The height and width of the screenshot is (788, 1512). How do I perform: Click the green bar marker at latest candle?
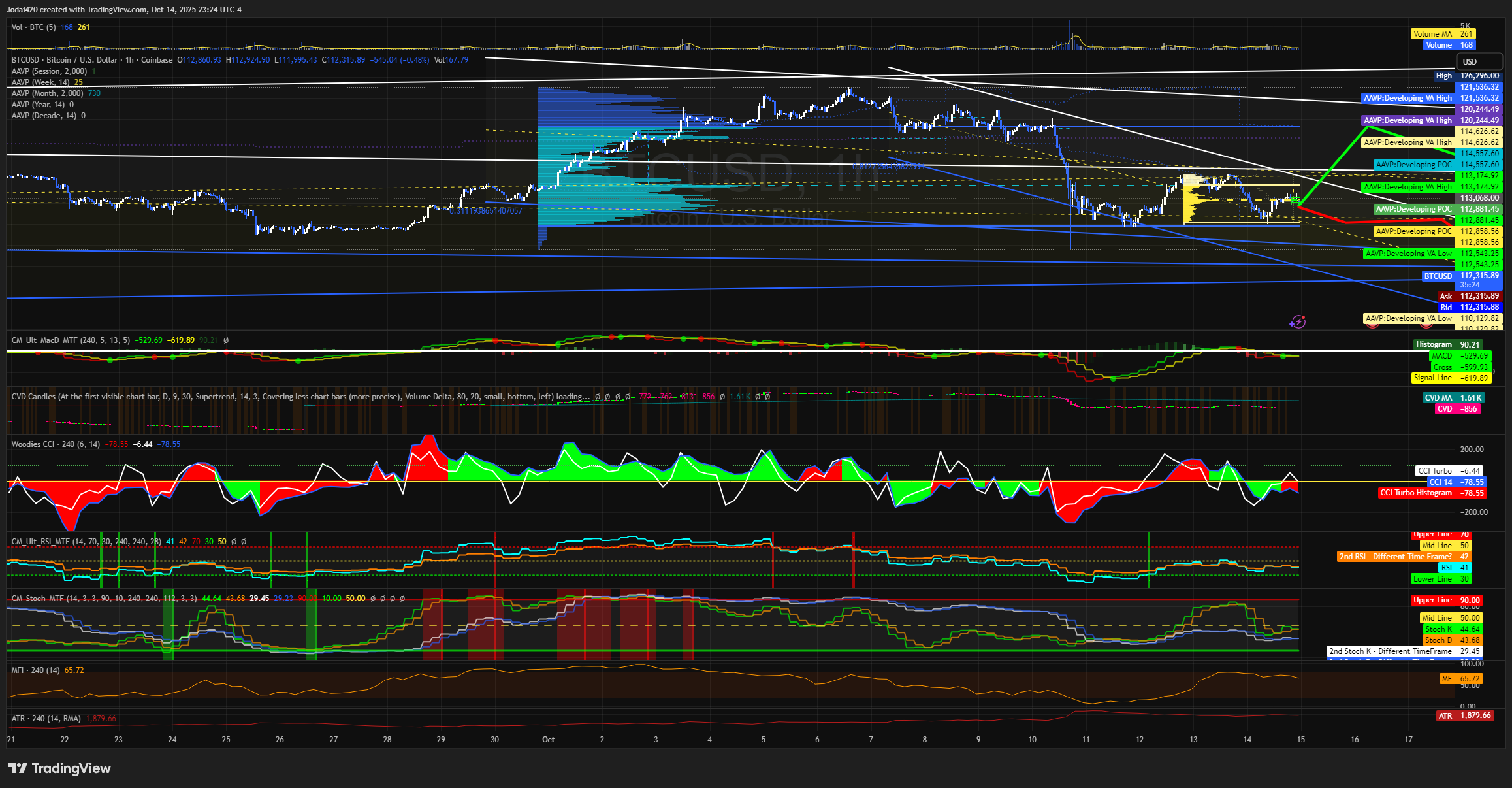(1295, 201)
